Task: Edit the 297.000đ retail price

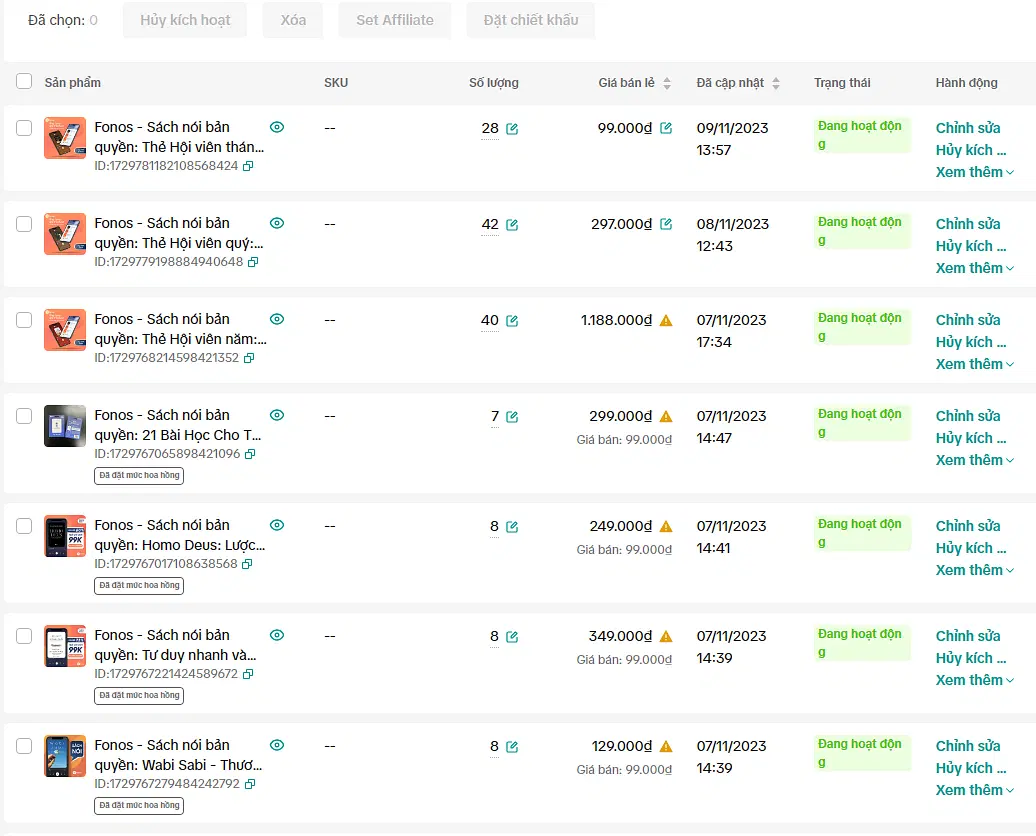Action: tap(666, 224)
